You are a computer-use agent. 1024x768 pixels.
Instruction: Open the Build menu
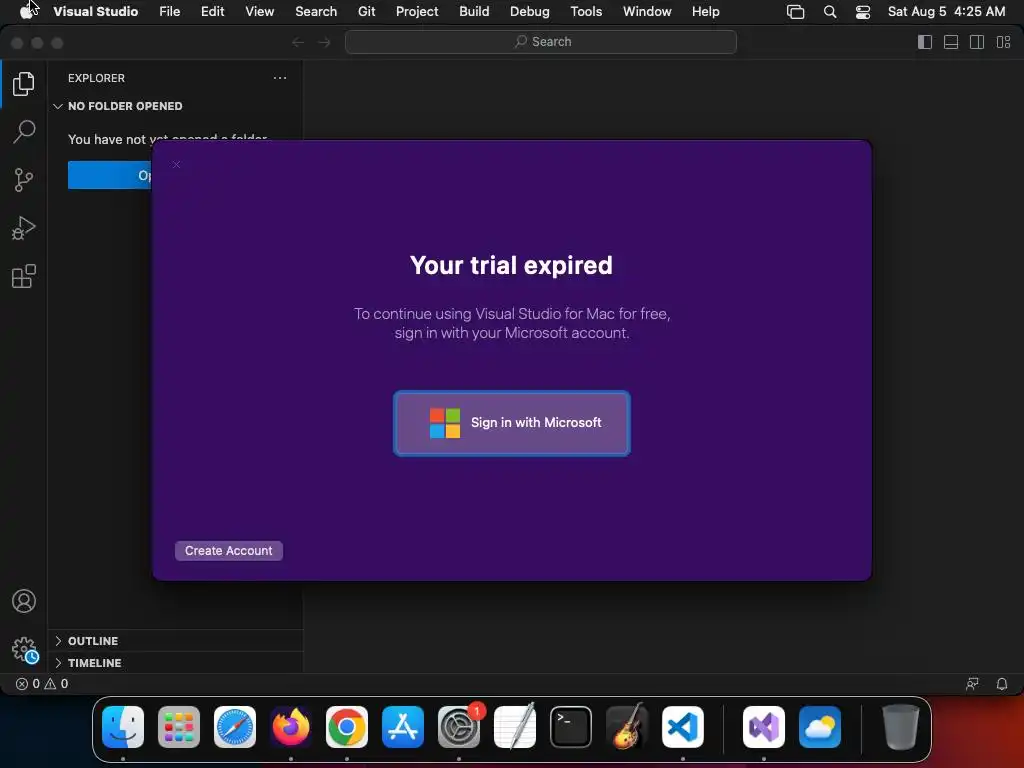click(474, 12)
